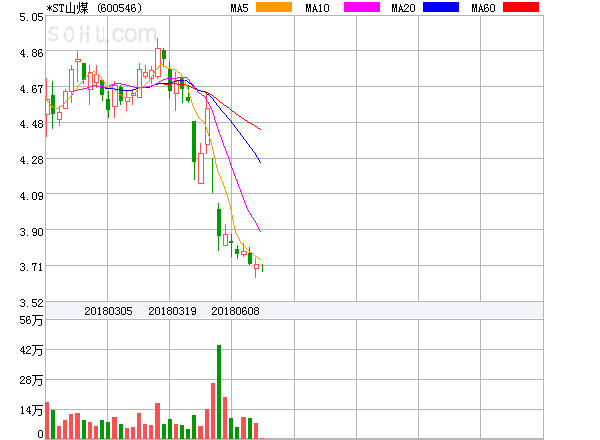Viewport: 600px width, 440px height.
Task: Click the MA20 legend label
Action: click(x=403, y=8)
